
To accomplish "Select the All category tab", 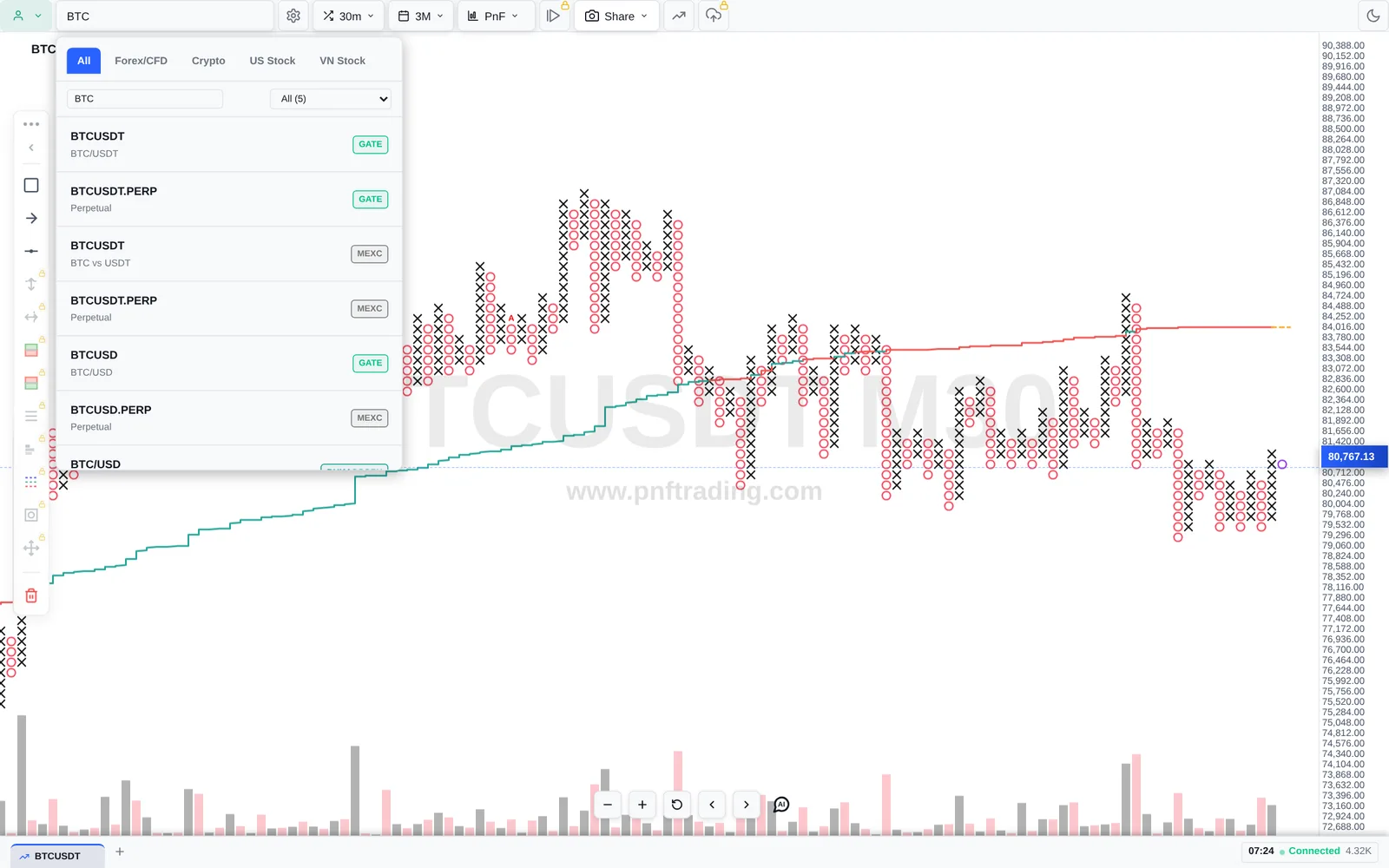I will coord(84,61).
